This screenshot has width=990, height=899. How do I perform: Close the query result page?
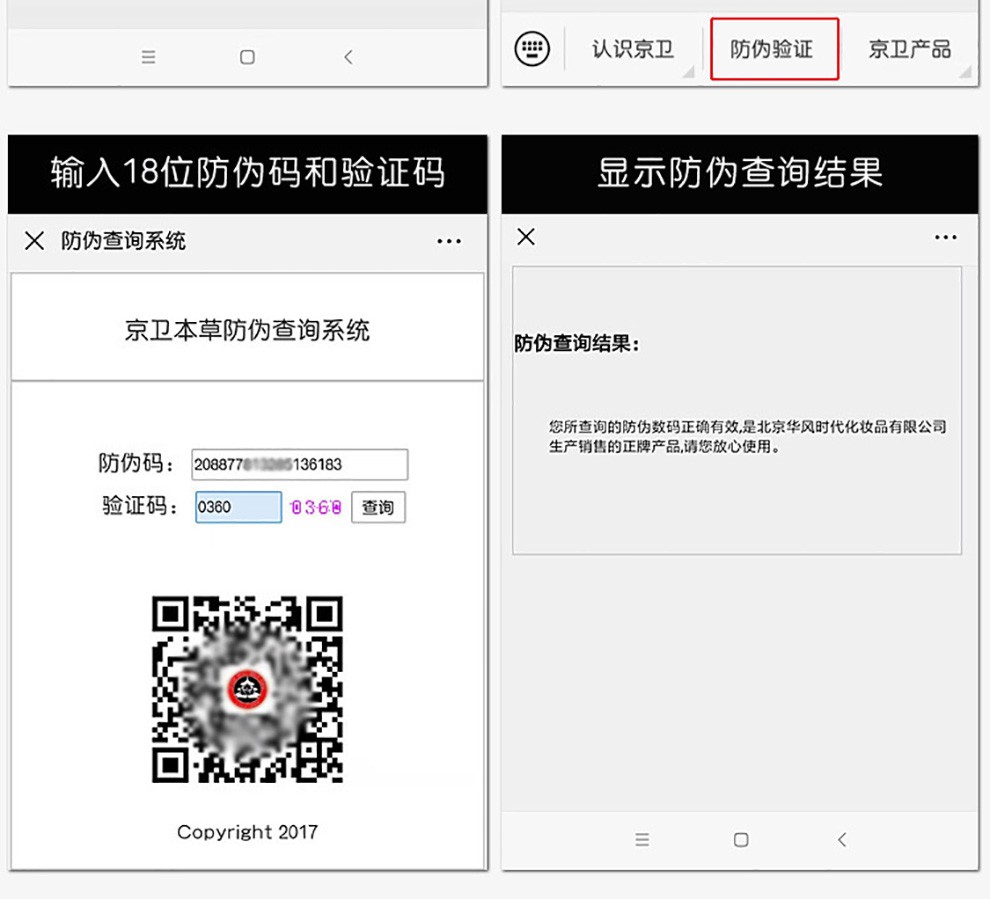pos(526,237)
